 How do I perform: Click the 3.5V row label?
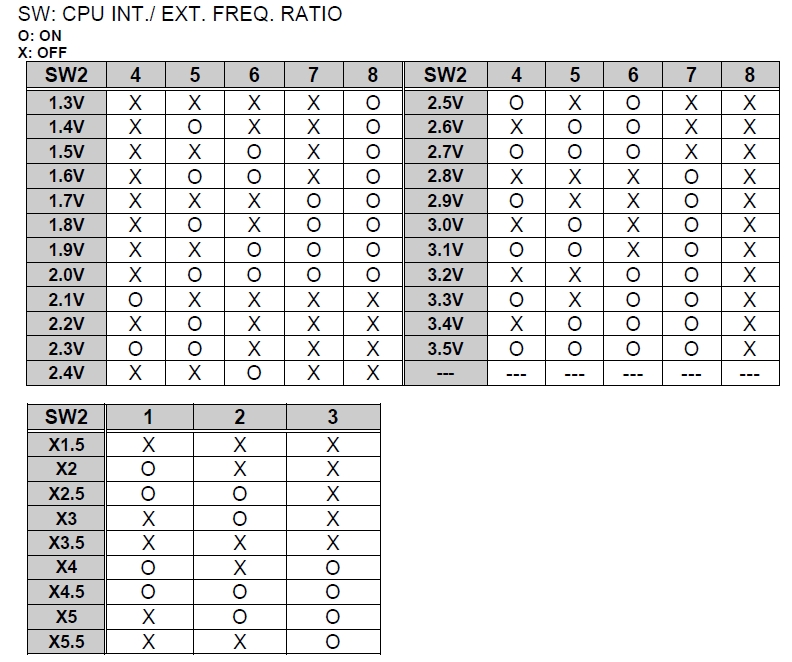point(445,349)
